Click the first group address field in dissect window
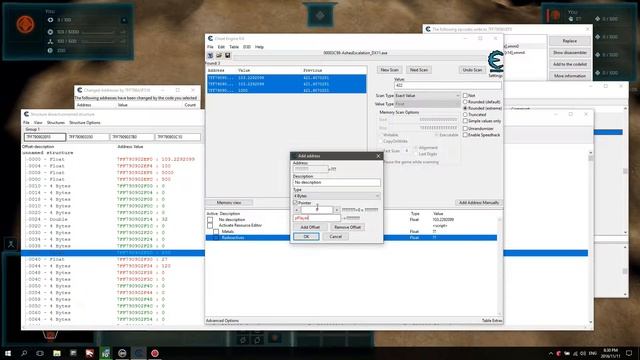Image resolution: width=640 pixels, height=360 pixels. [44, 137]
